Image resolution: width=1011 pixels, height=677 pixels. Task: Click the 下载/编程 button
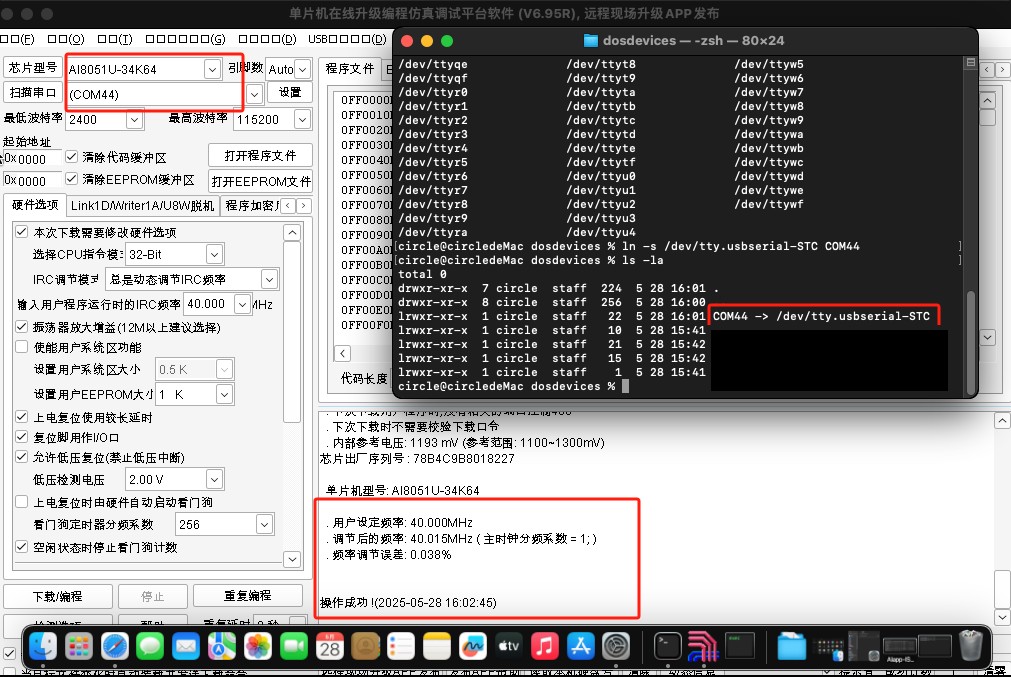58,596
